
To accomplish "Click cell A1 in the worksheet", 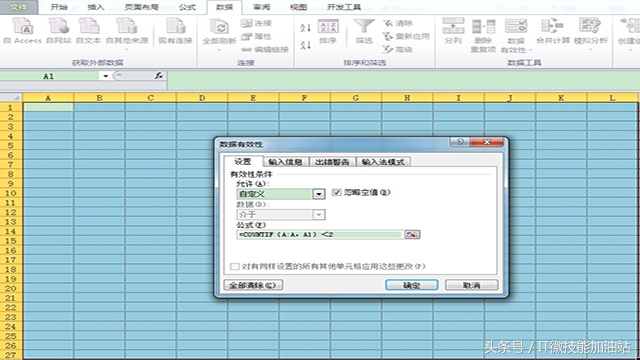I will click(x=48, y=107).
